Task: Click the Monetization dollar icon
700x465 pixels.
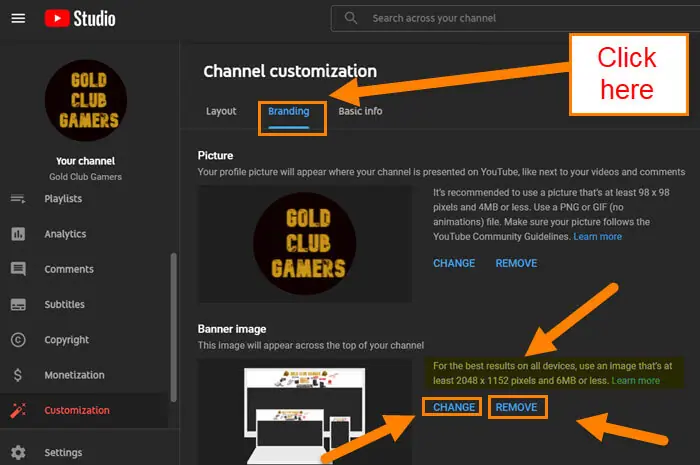Action: [x=18, y=375]
